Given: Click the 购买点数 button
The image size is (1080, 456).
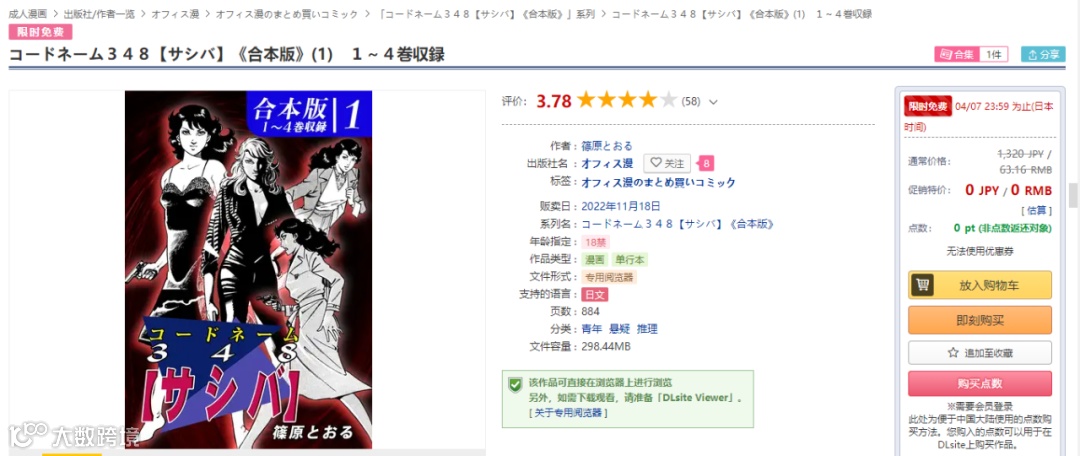Looking at the screenshot, I should (x=979, y=384).
